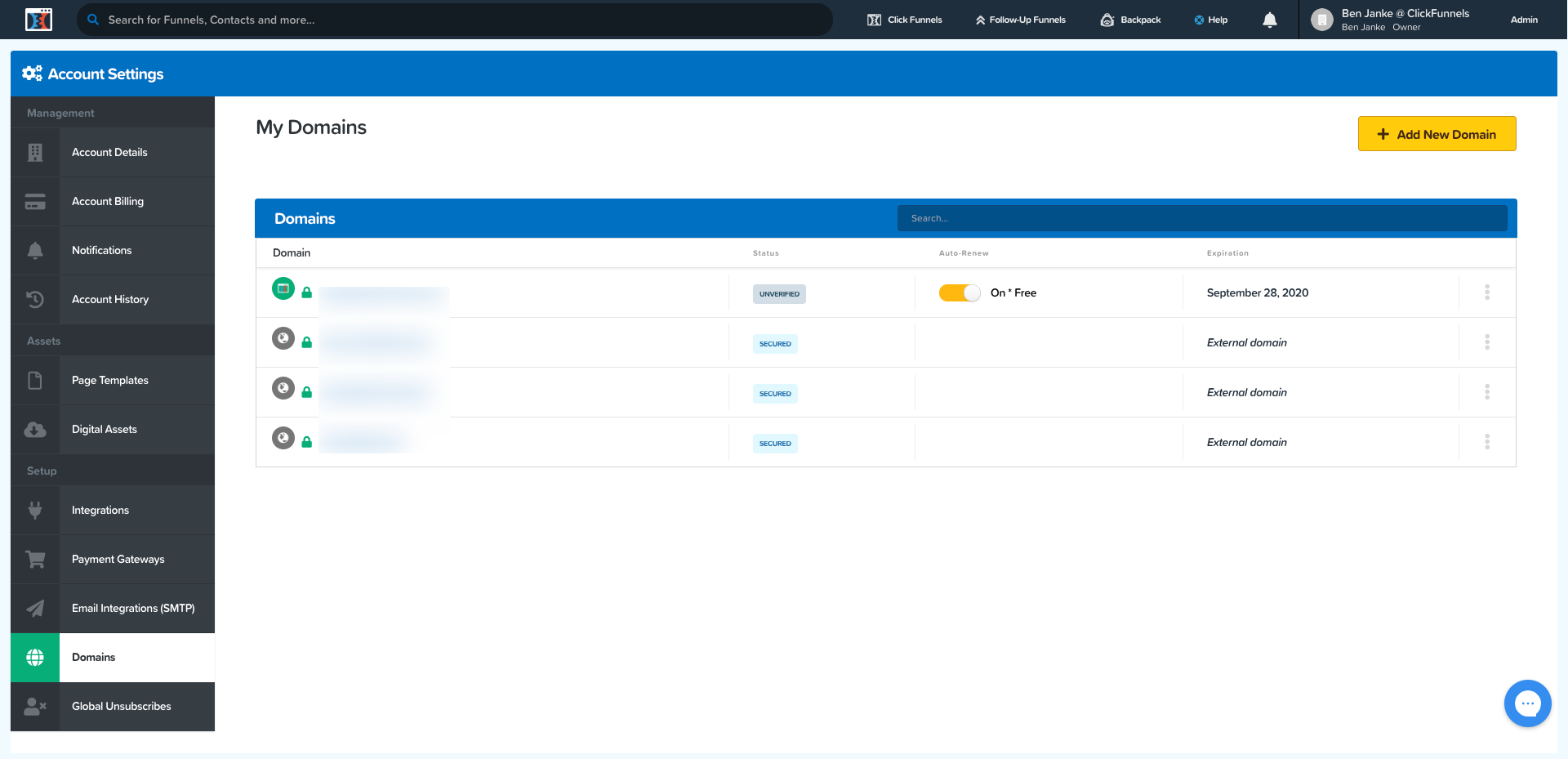
Task: Open options menu for the unverified domain
Action: pyautogui.click(x=1486, y=292)
